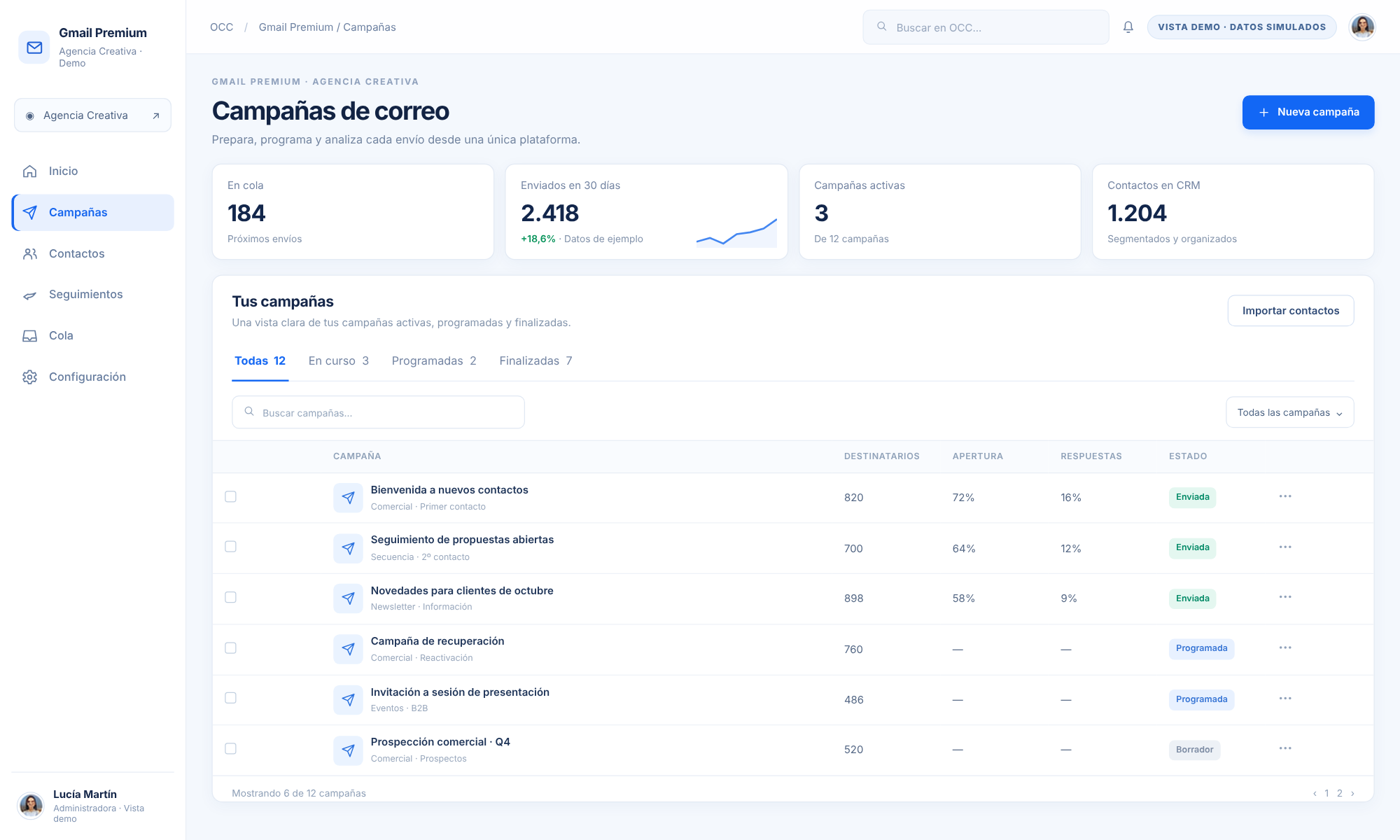The image size is (1400, 840).
Task: Open Lucía Martín profile at sidebar bottom
Action: 92,806
